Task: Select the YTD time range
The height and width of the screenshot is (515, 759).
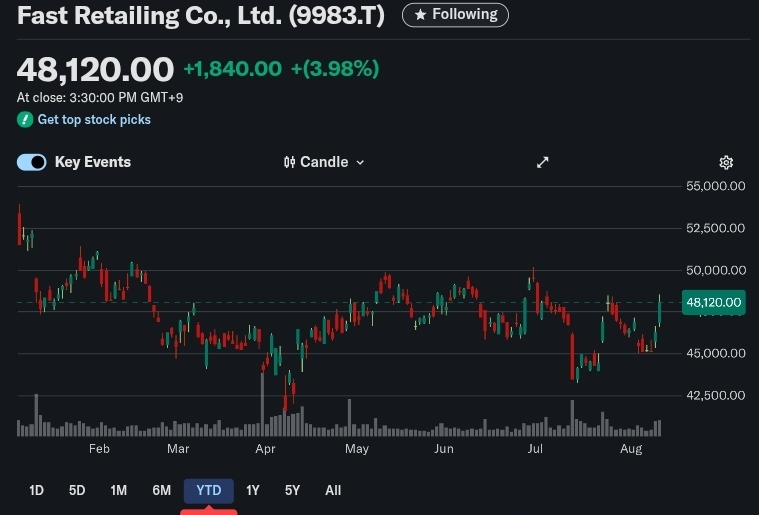Action: (x=209, y=491)
